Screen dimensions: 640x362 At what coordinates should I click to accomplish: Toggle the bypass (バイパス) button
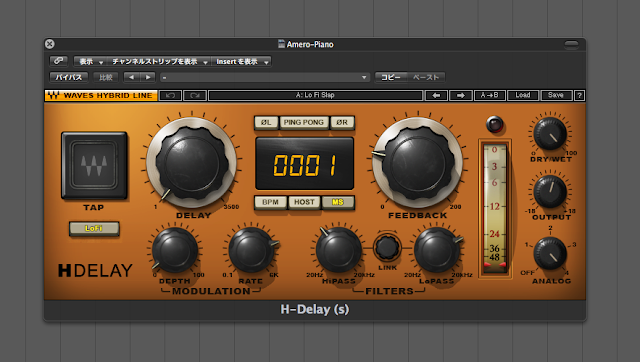[x=69, y=77]
